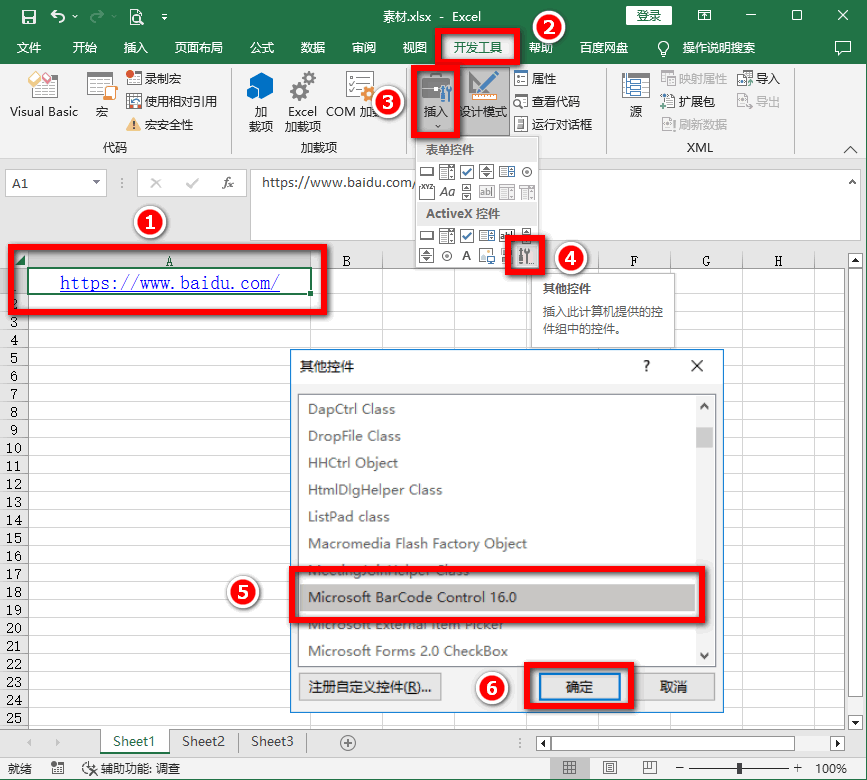The width and height of the screenshot is (867, 780).
Task: Insert form control scroll bar
Action: [467, 192]
